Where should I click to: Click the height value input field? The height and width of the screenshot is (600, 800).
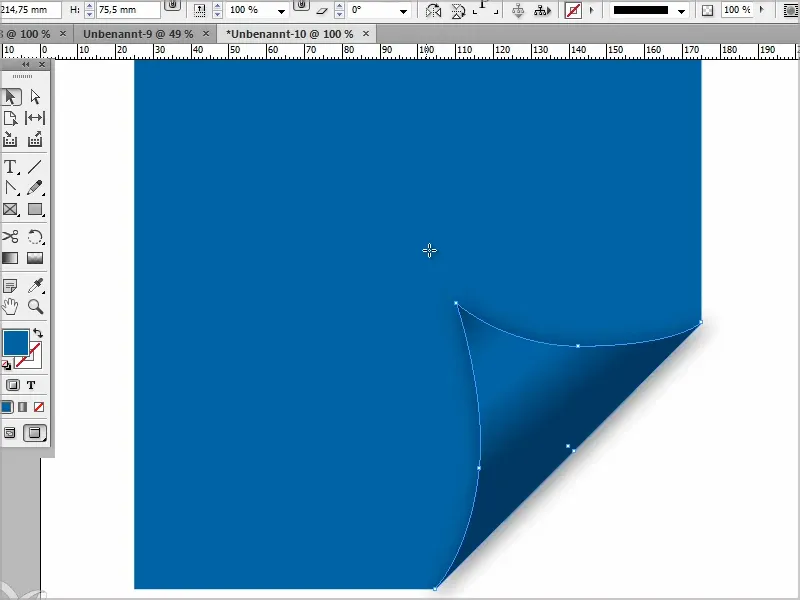point(128,10)
